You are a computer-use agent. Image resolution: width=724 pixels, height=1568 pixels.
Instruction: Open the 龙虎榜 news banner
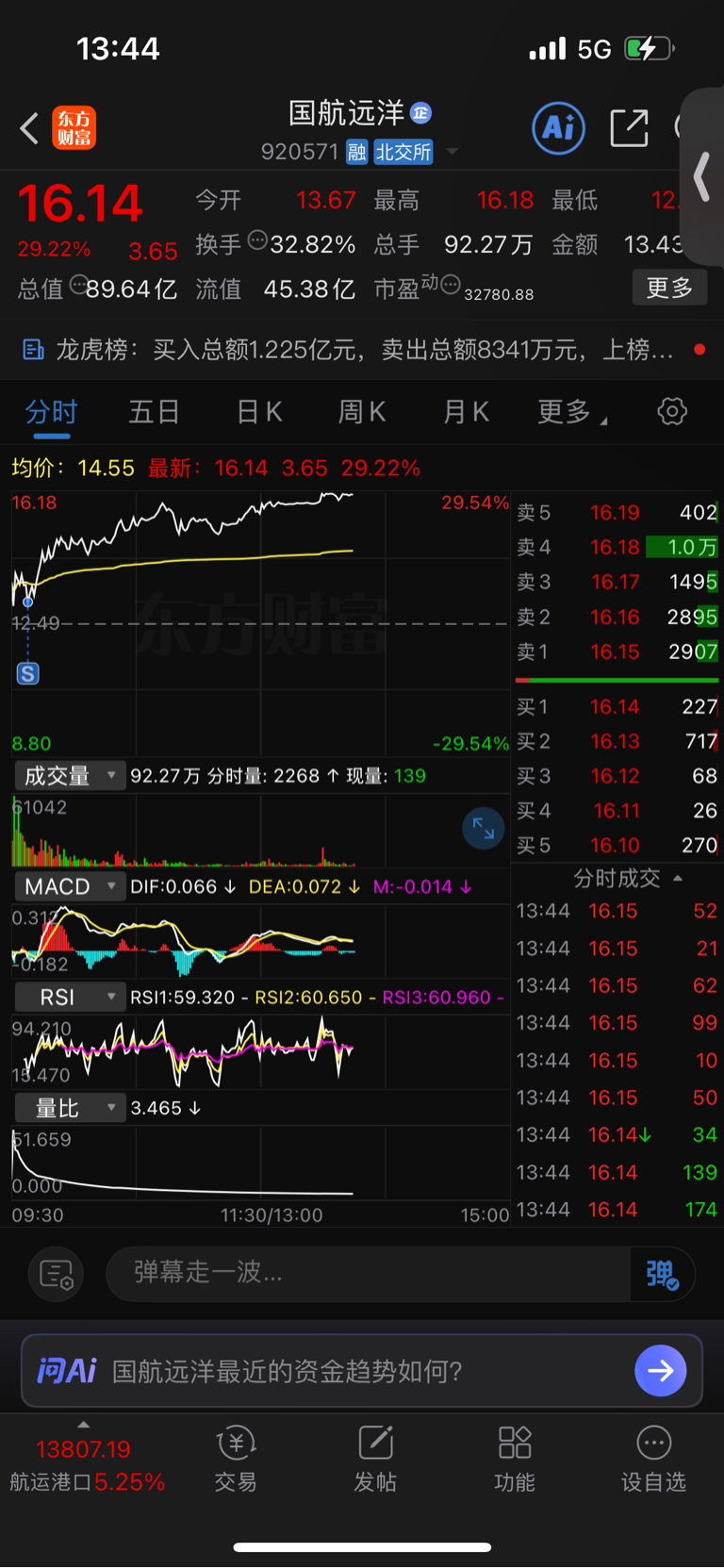point(362,350)
